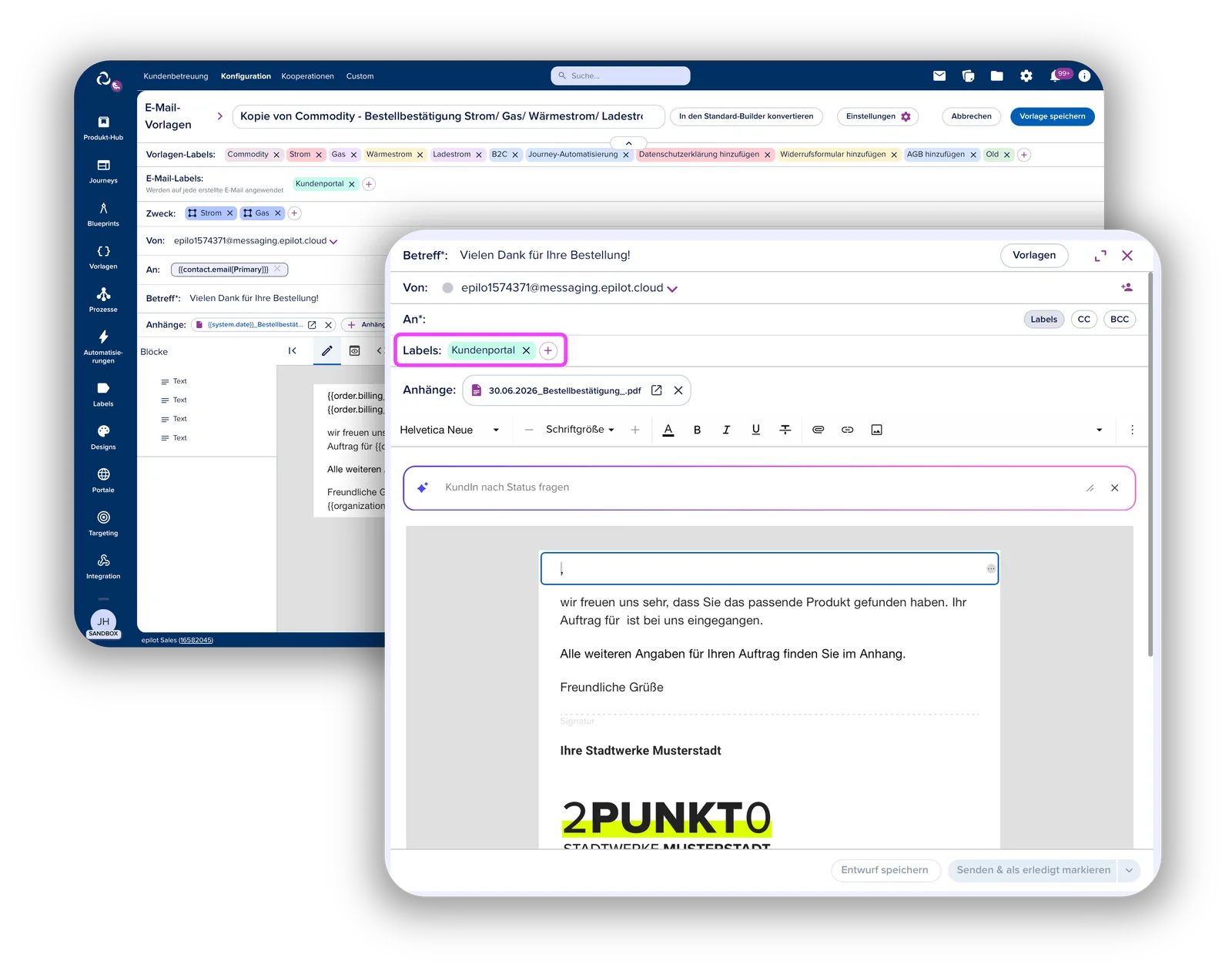Image resolution: width=1232 pixels, height=971 pixels.
Task: Click the Vorlagen button in the composer
Action: [x=1034, y=256]
